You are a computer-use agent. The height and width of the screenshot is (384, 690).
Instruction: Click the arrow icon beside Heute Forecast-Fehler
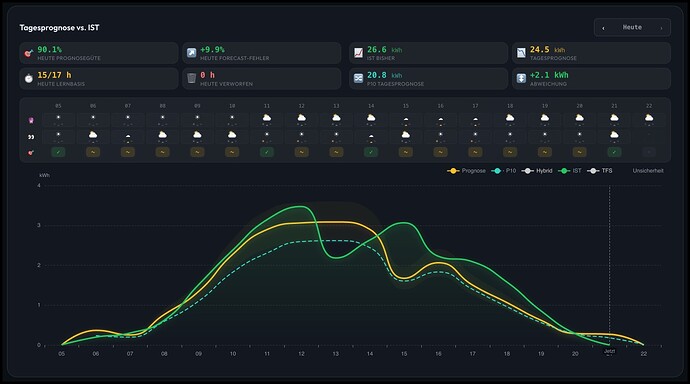191,53
